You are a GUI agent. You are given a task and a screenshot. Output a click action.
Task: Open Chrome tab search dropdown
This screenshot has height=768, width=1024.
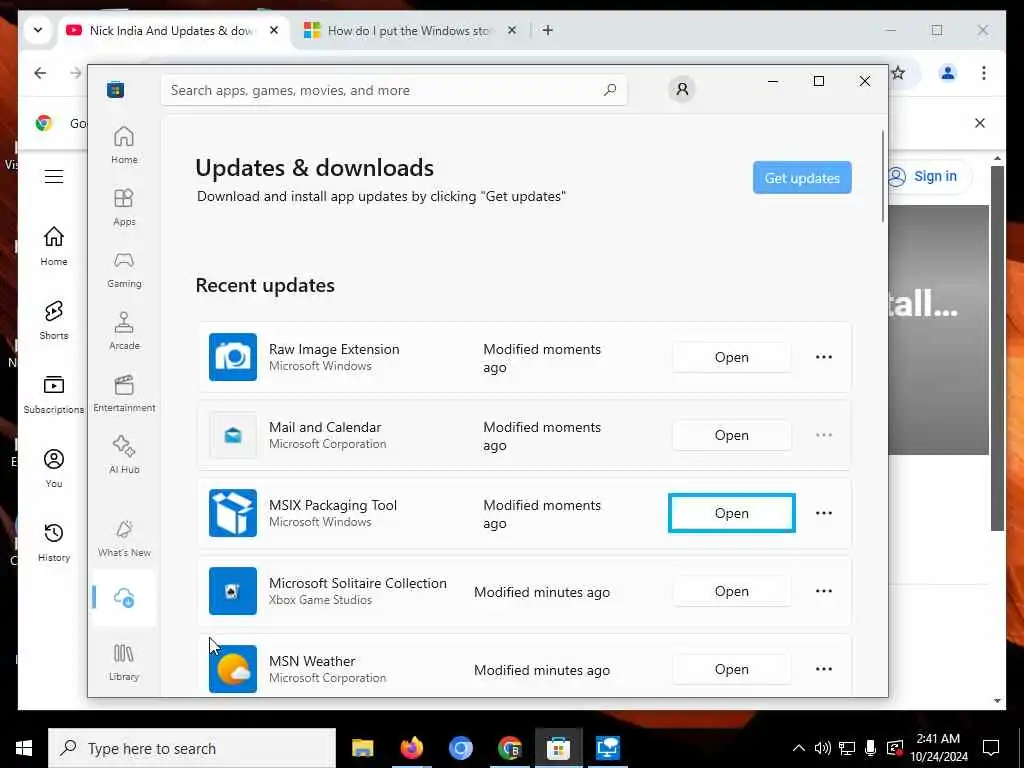click(38, 30)
